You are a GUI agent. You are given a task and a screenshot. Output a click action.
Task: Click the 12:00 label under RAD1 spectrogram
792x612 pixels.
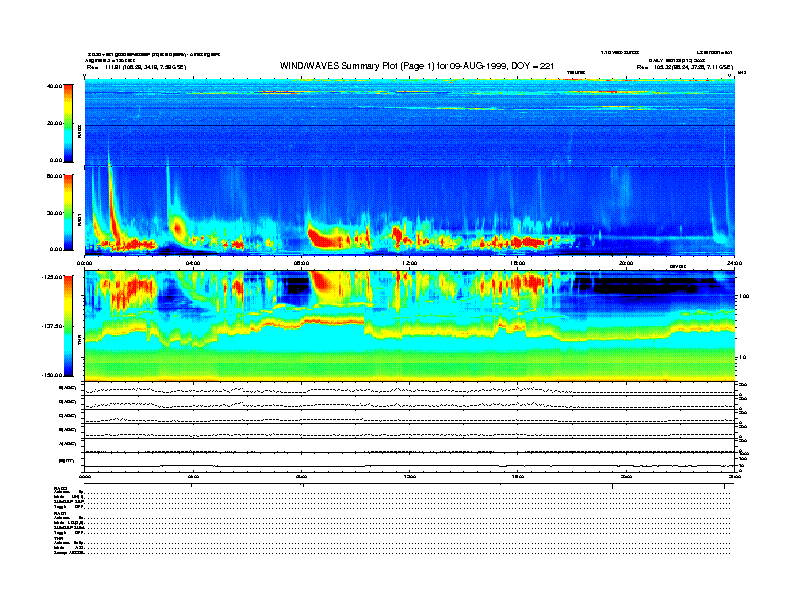tap(410, 263)
